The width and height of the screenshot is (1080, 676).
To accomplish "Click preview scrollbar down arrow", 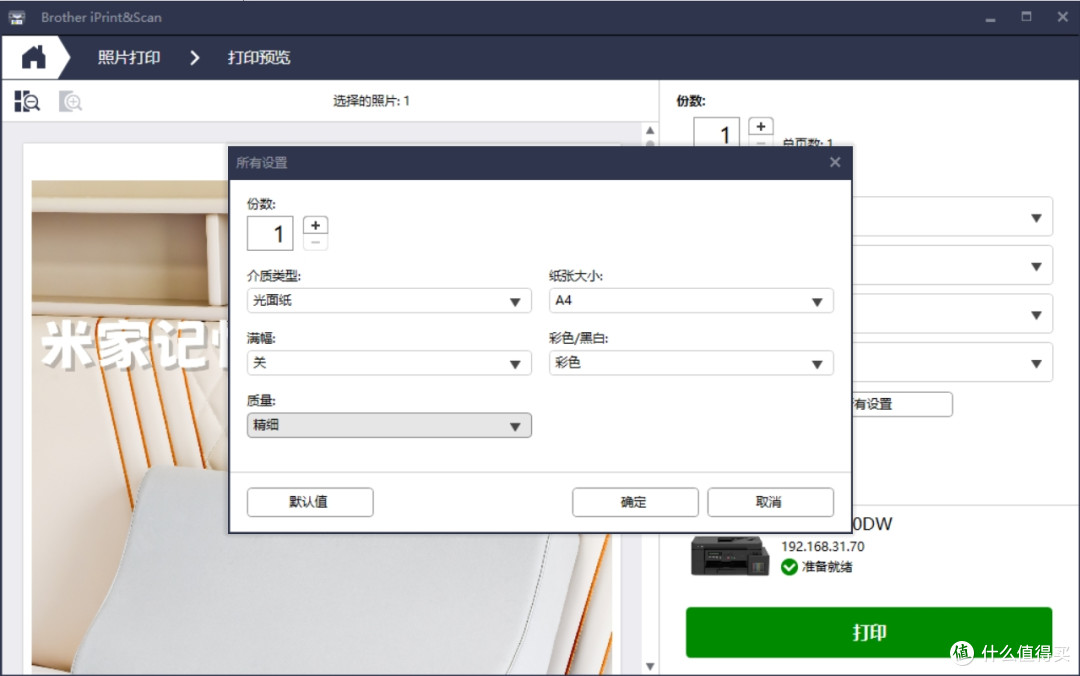I will pos(650,666).
